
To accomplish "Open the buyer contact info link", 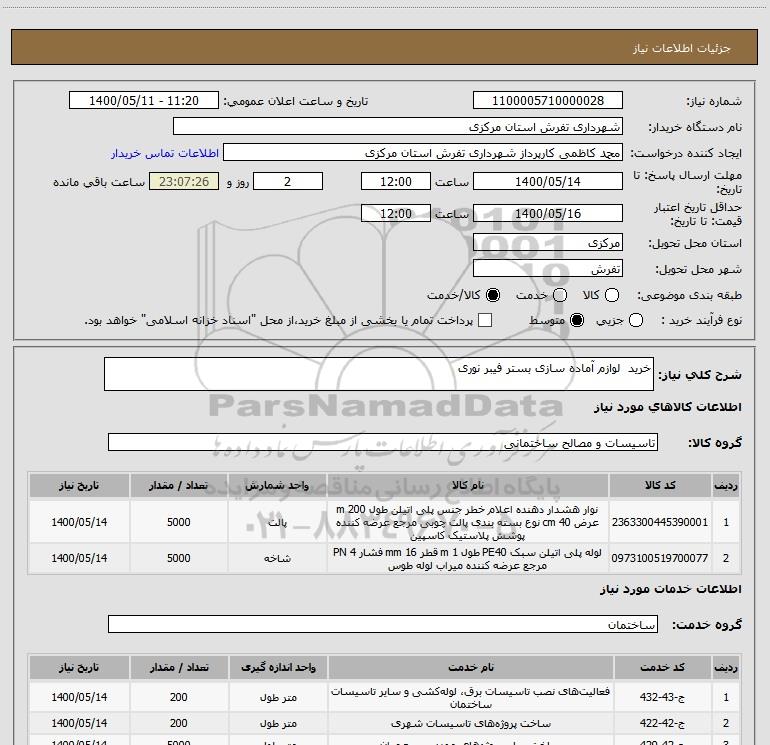I will pyautogui.click(x=165, y=153).
